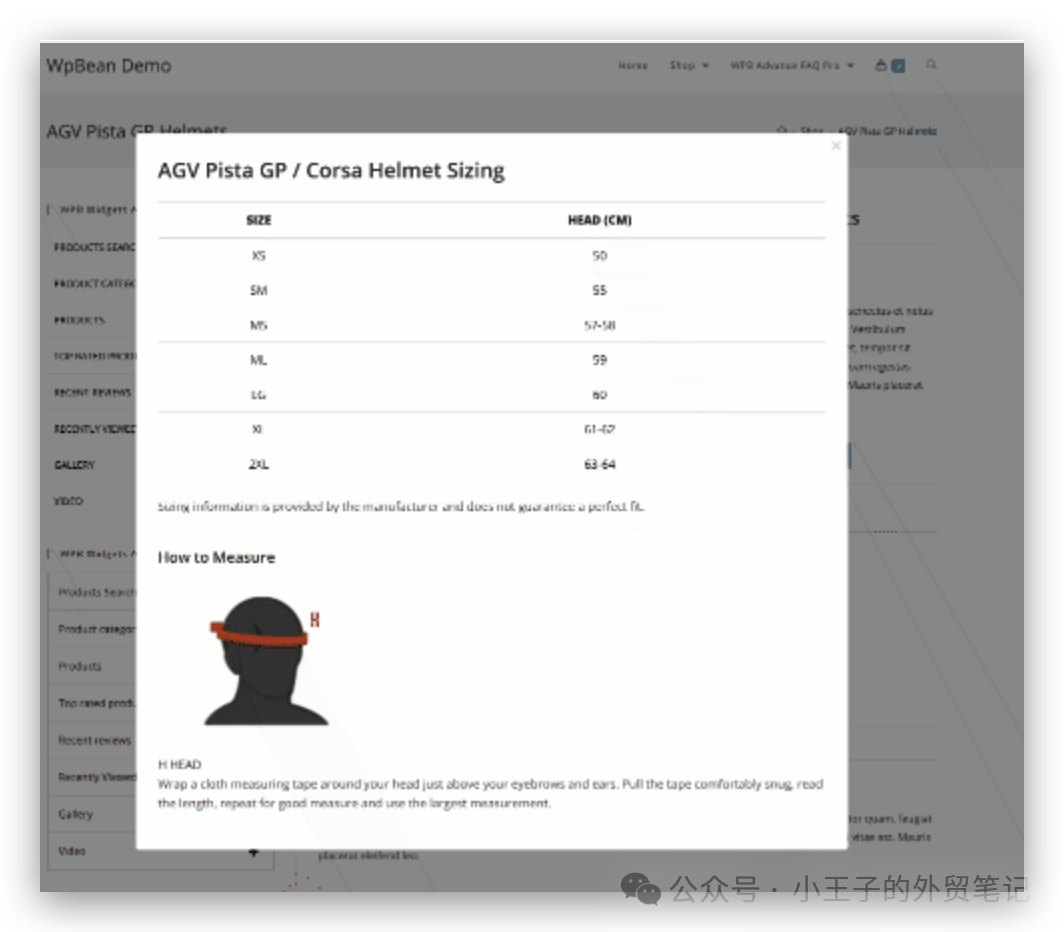Open PRODUCTS in the upper sidebar
The height and width of the screenshot is (932, 1064).
pos(79,320)
